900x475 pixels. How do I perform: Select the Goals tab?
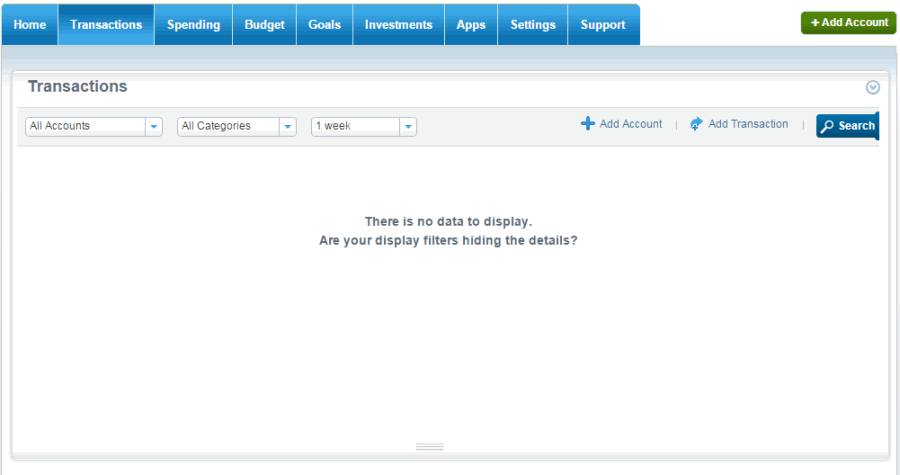click(x=324, y=25)
